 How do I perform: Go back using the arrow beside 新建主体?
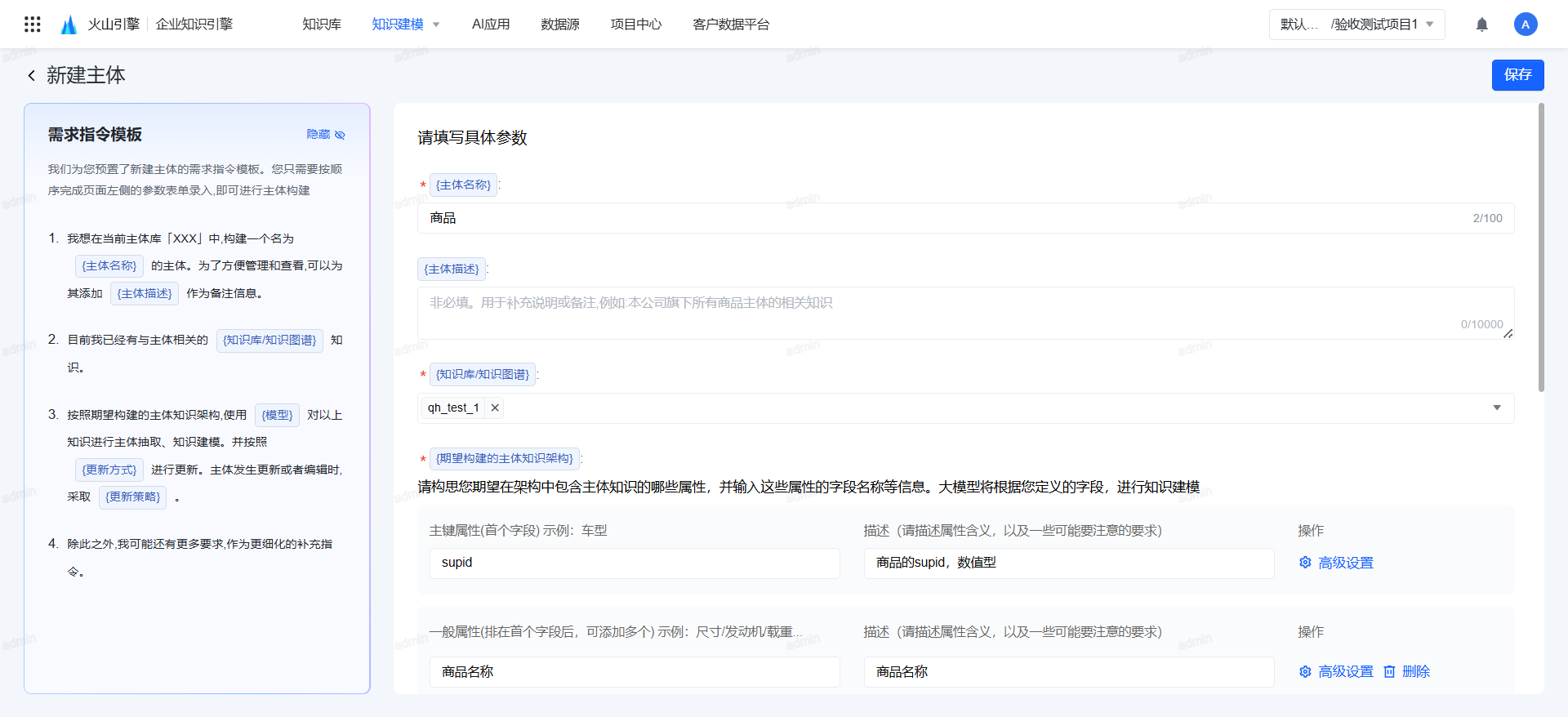[32, 76]
